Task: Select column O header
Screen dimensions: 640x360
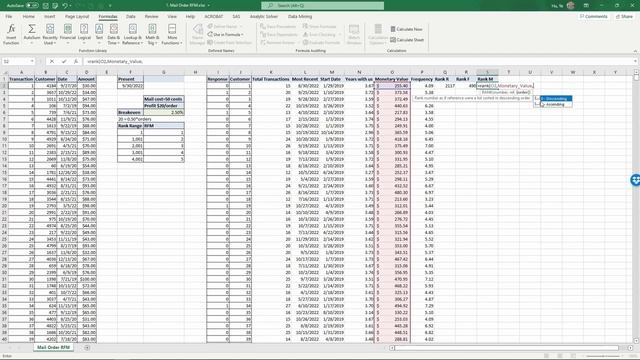Action: pos(392,72)
